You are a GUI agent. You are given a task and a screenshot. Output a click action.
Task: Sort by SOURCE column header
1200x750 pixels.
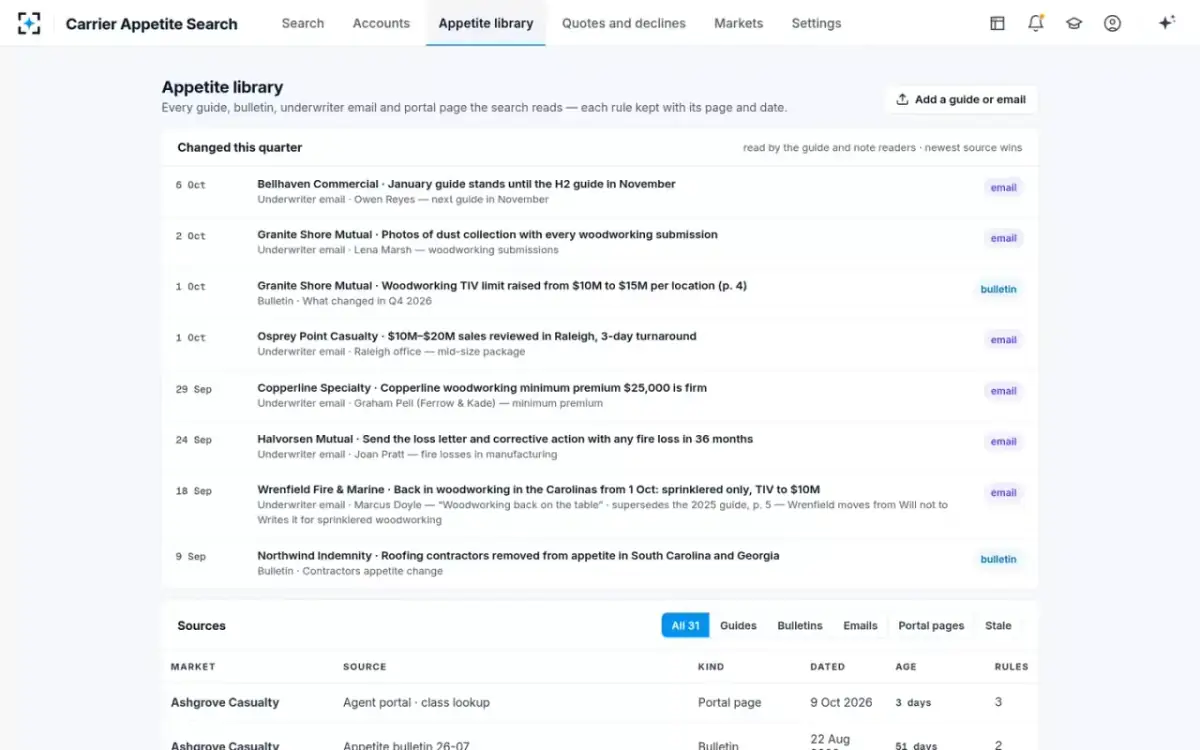click(x=364, y=667)
